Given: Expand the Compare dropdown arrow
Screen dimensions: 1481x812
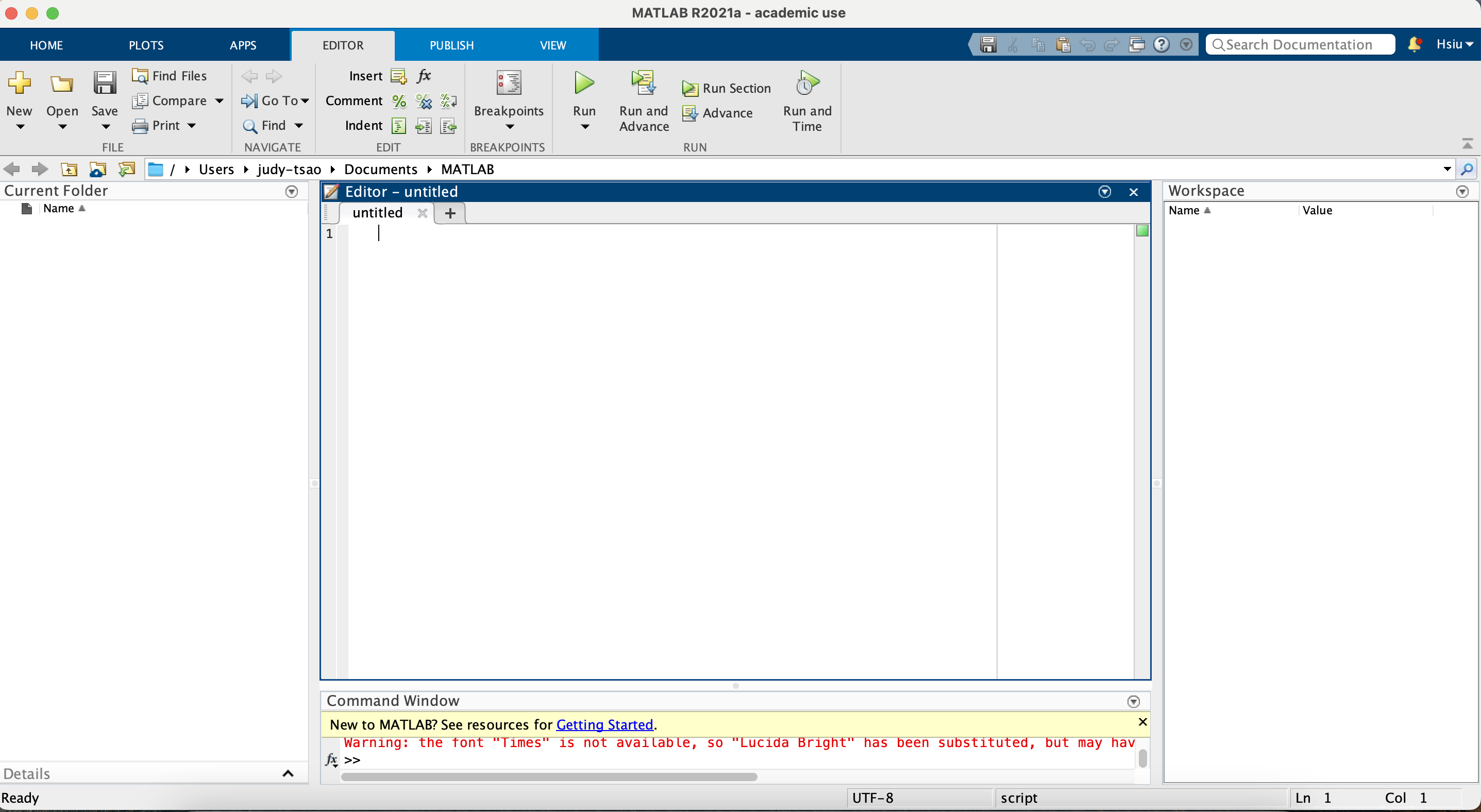Looking at the screenshot, I should tap(220, 101).
